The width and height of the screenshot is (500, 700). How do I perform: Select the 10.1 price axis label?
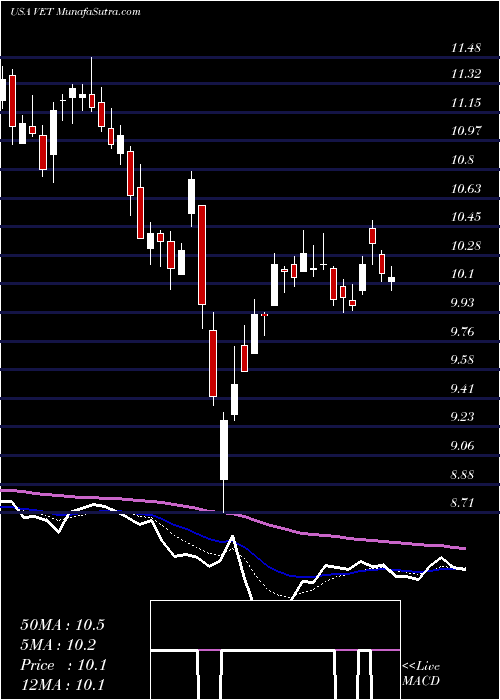(462, 274)
